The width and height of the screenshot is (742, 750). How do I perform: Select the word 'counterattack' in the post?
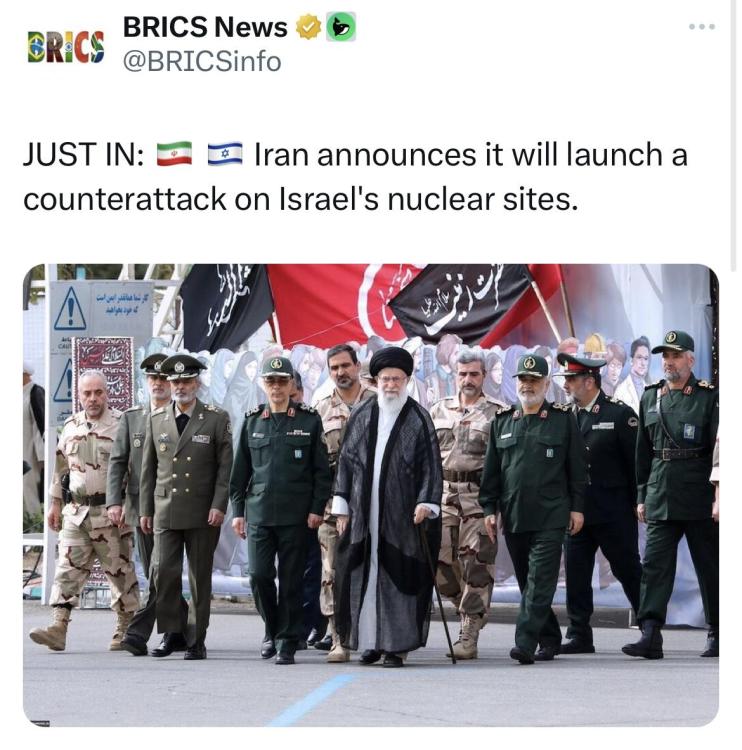click(124, 199)
